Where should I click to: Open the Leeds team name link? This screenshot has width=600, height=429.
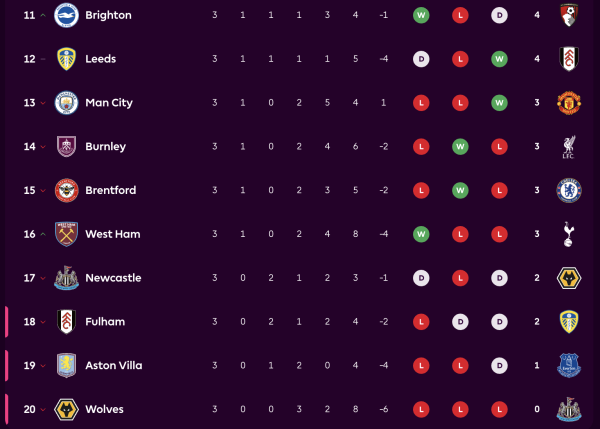click(101, 59)
